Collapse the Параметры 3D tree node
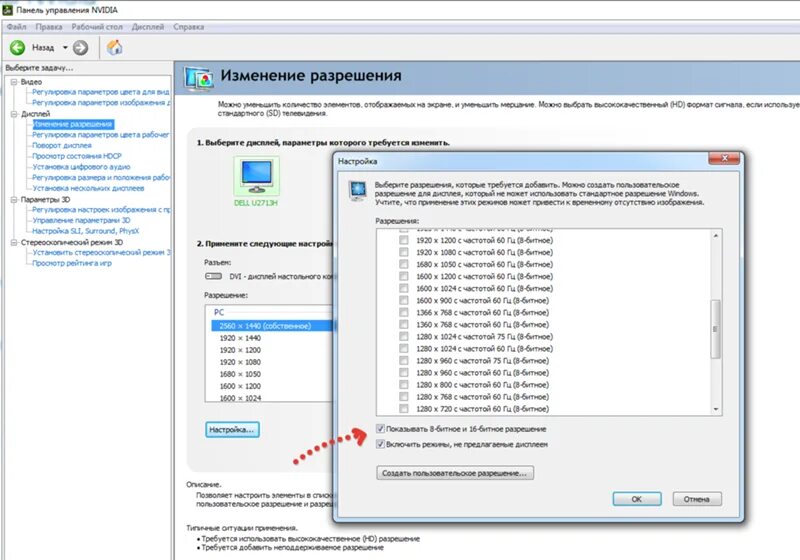800x560 pixels. (14, 199)
